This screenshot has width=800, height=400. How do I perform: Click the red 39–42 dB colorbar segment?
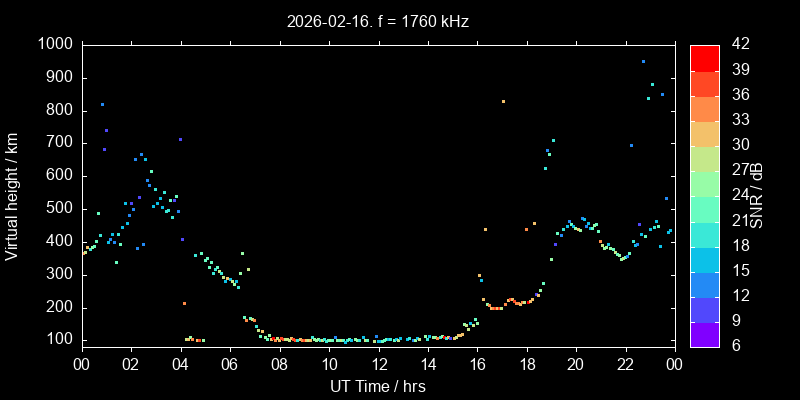click(704, 58)
